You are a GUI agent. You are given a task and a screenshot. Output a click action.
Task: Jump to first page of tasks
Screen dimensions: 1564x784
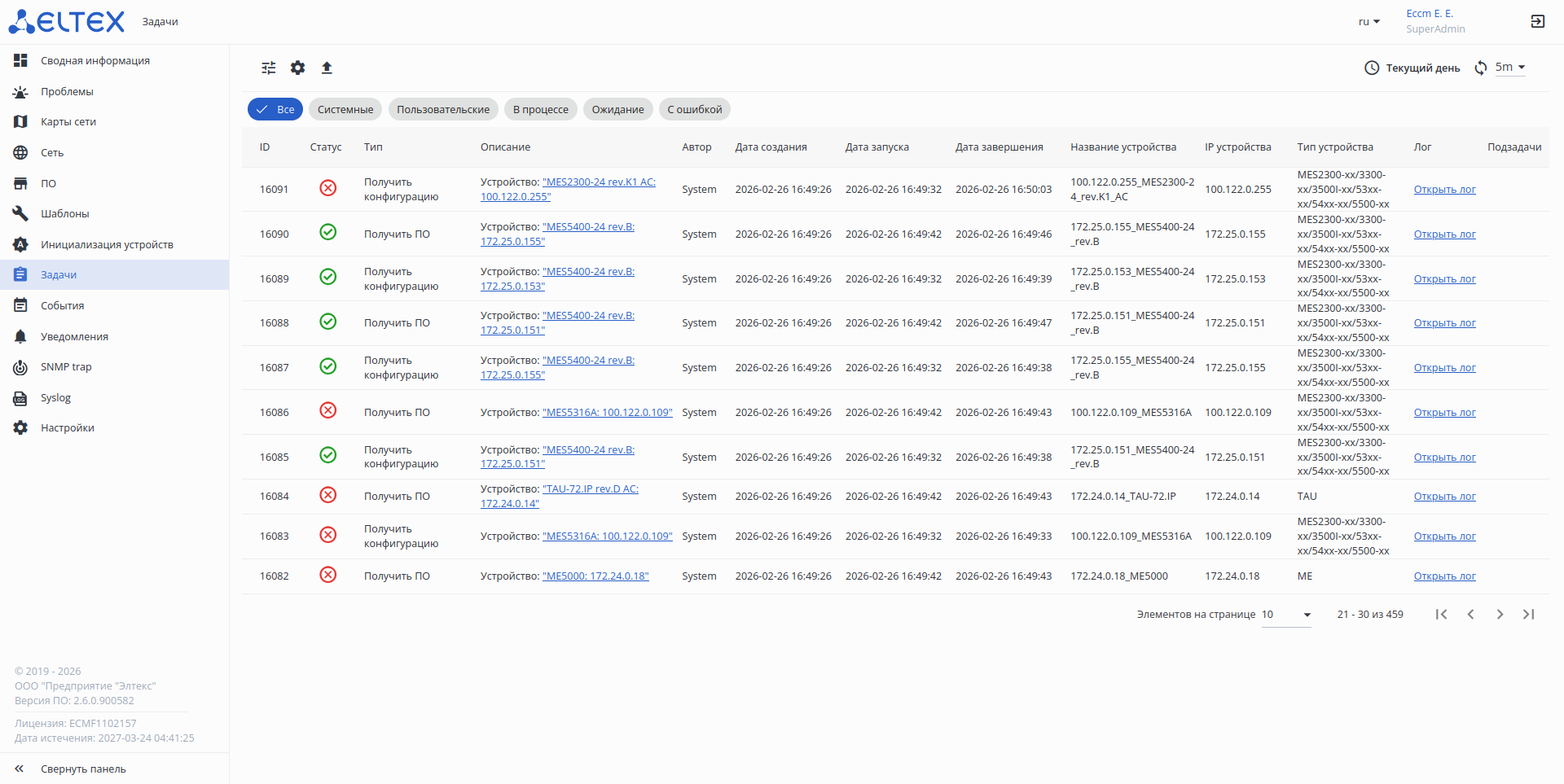[1441, 615]
